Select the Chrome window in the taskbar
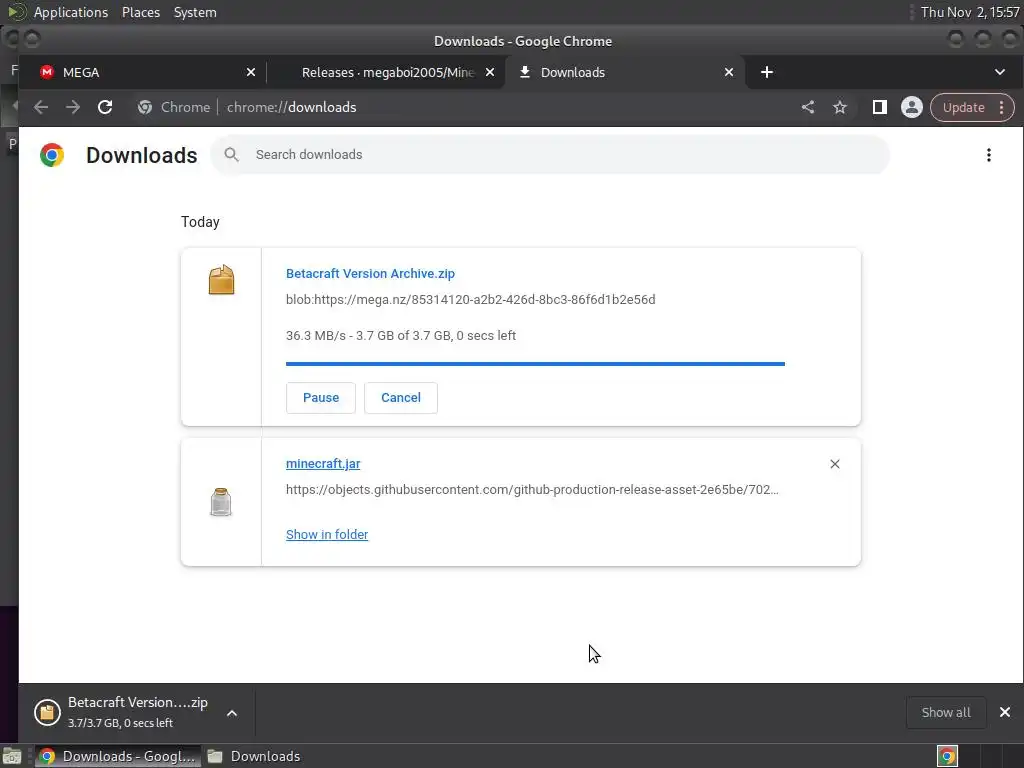 [x=117, y=756]
